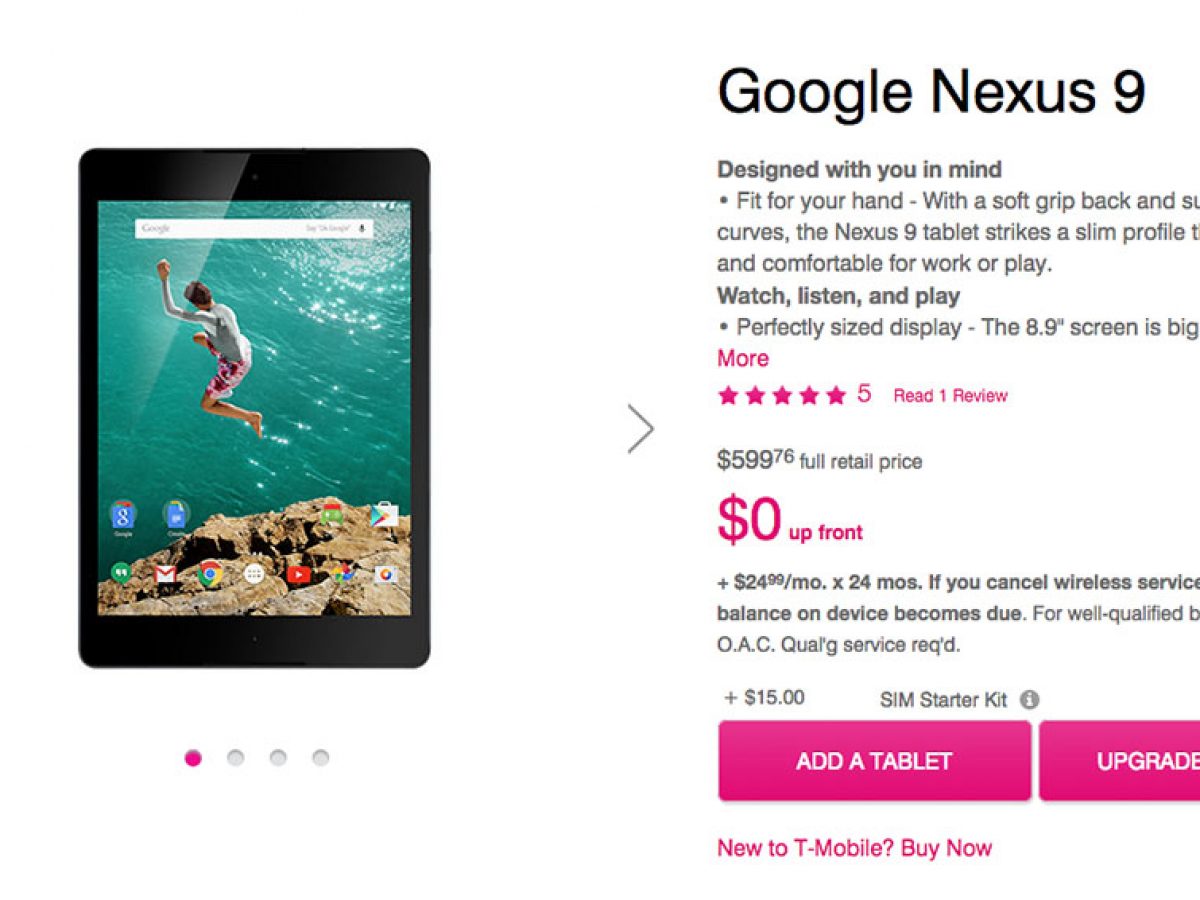This screenshot has width=1200, height=900.
Task: Select the third carousel dot
Action: 278,758
